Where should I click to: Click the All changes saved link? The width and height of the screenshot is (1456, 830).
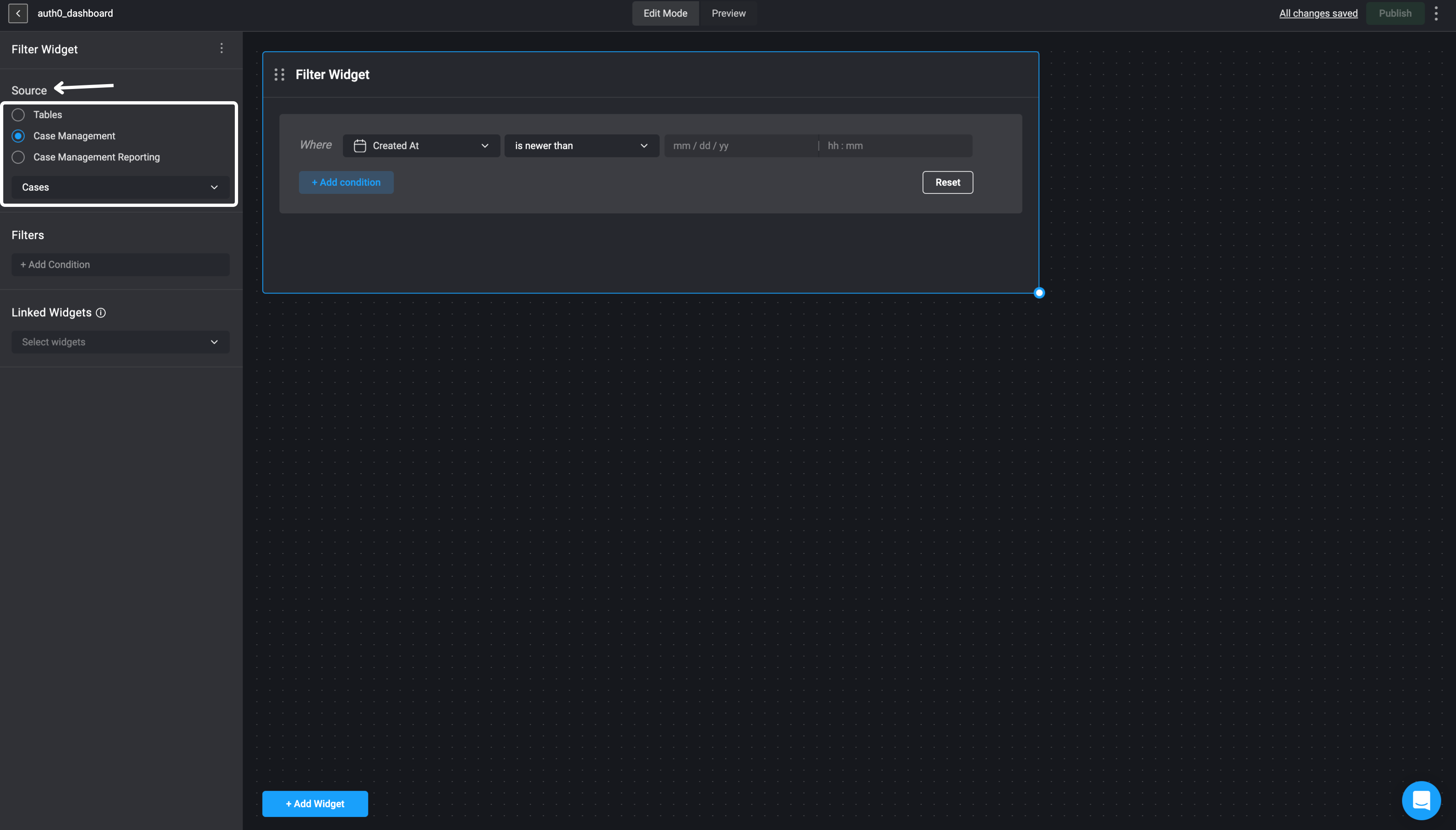1318,13
